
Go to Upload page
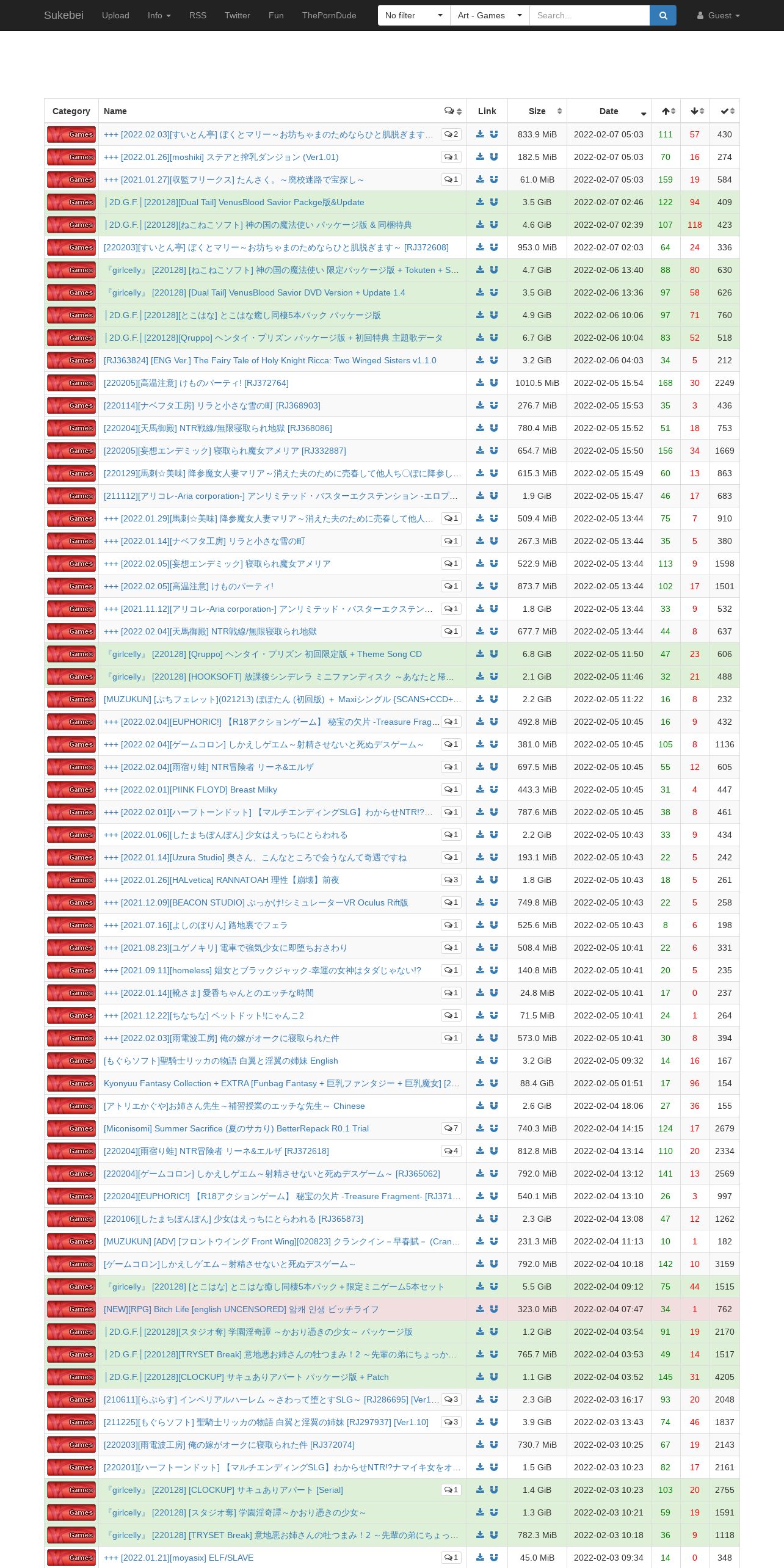point(115,15)
